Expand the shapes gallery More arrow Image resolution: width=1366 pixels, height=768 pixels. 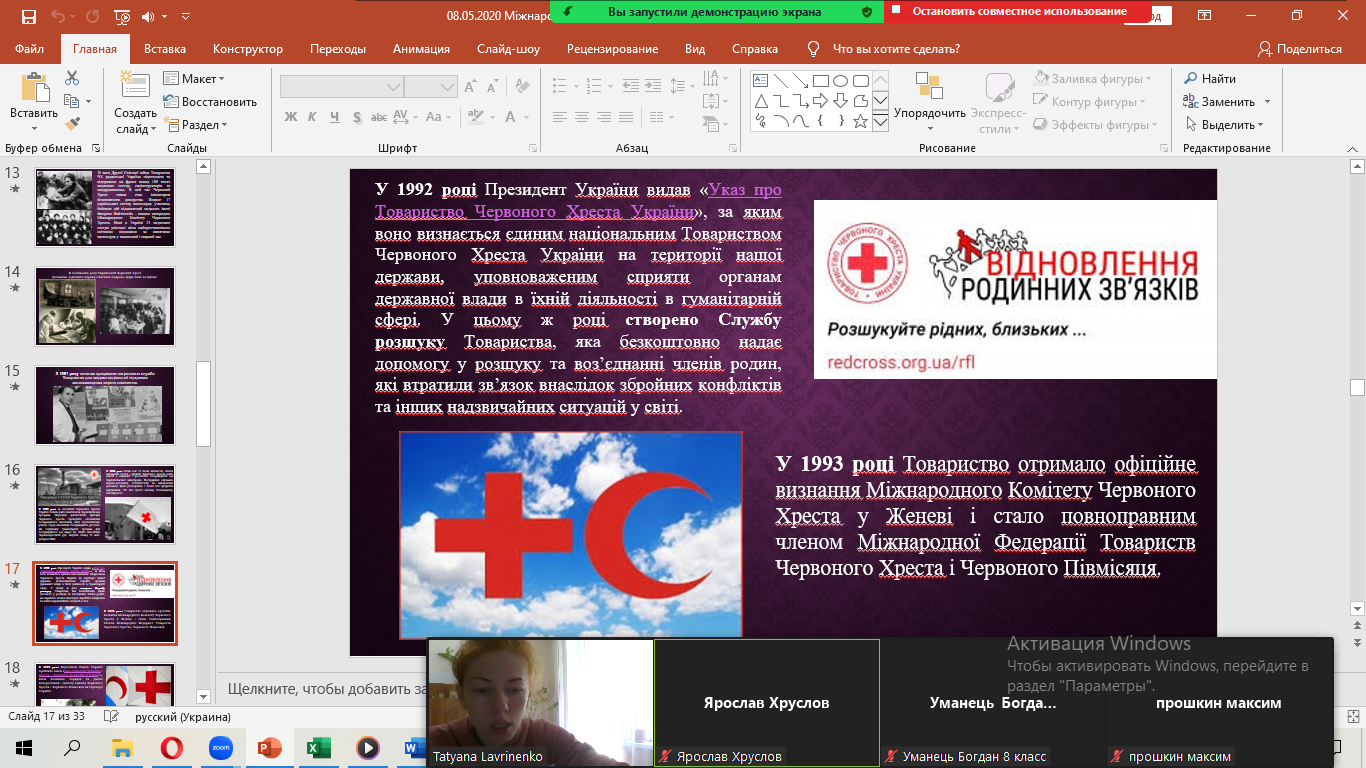(x=880, y=122)
